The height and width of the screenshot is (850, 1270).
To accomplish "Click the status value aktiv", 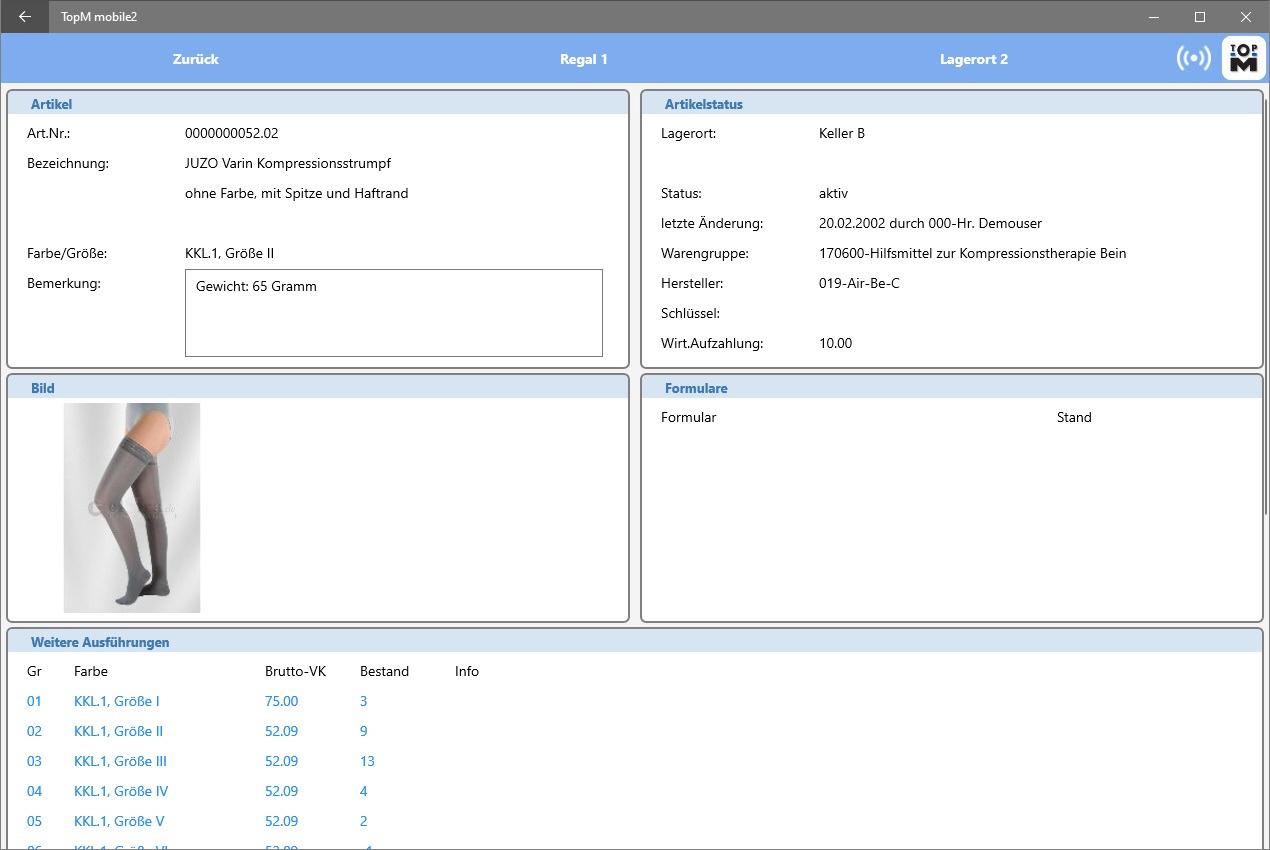I will coord(834,193).
